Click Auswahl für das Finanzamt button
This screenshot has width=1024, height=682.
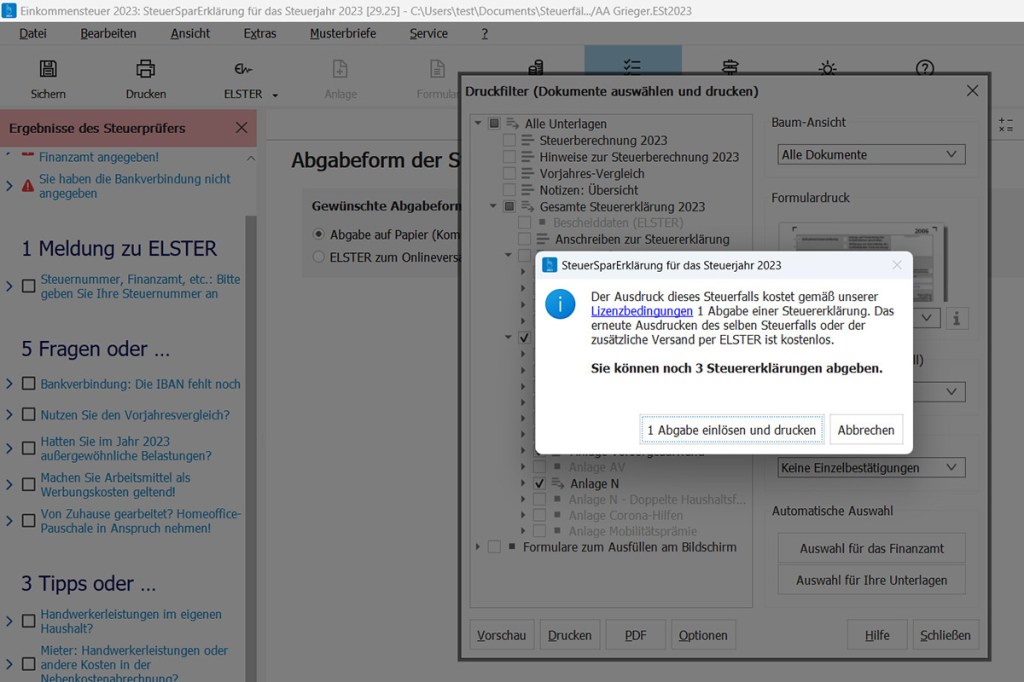(x=871, y=549)
